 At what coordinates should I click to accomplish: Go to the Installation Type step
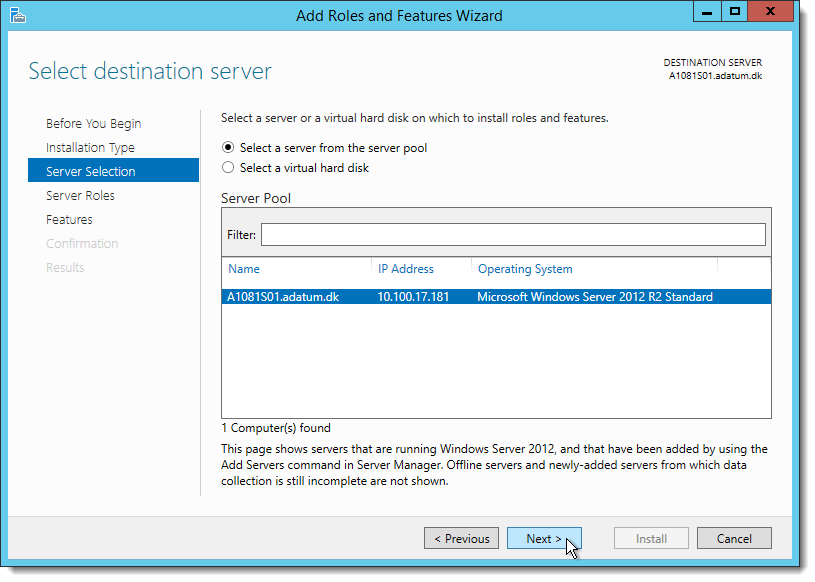coord(90,148)
